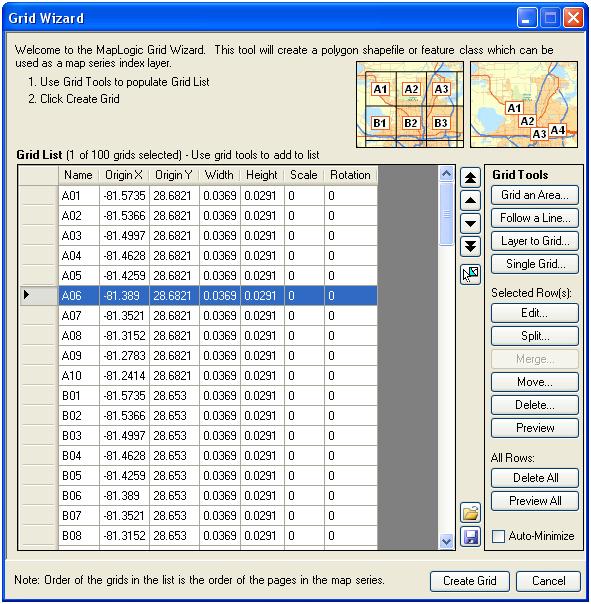Move selected row to top of list

click(x=470, y=178)
